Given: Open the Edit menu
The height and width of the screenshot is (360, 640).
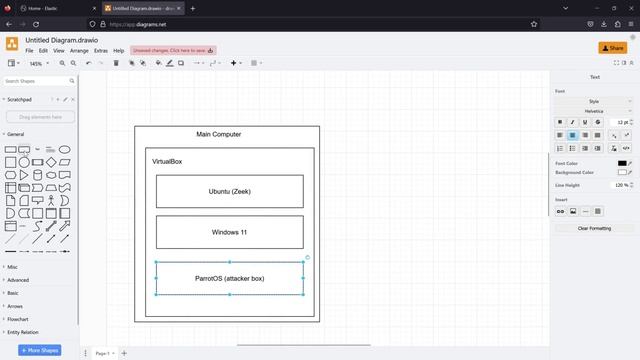Looking at the screenshot, I should (43, 51).
